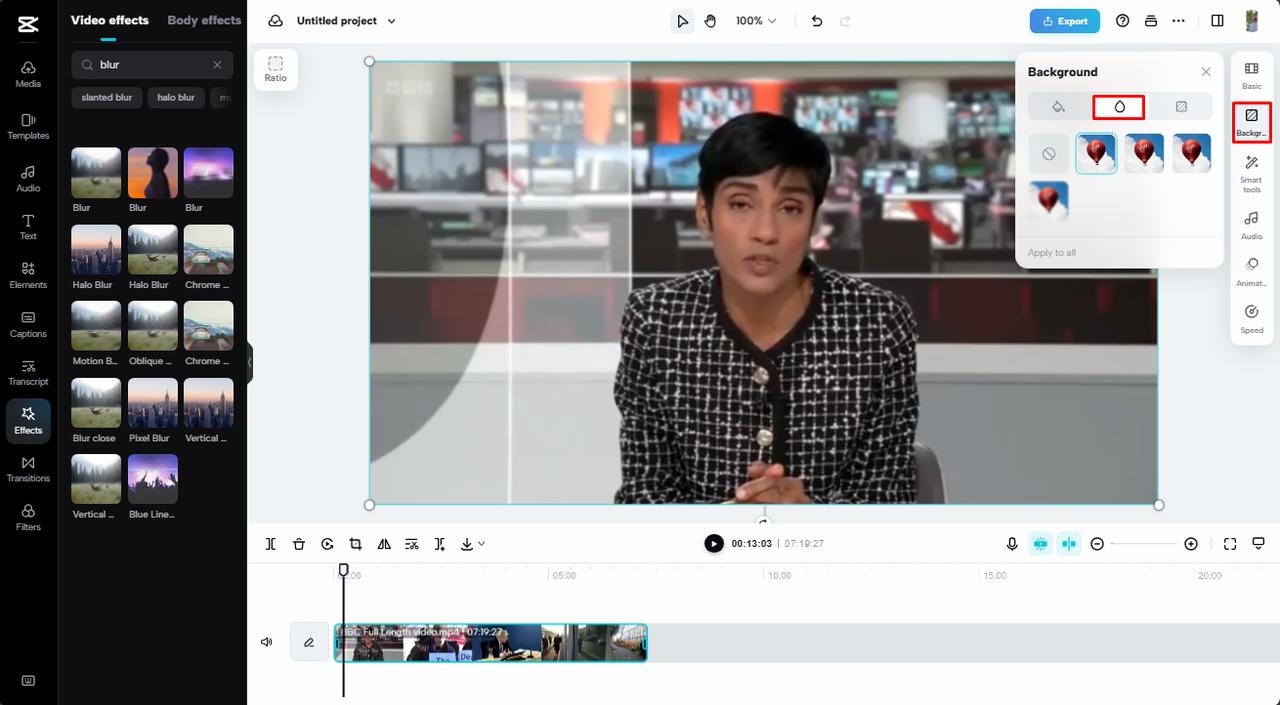The width and height of the screenshot is (1280, 705).
Task: Click the mirror flip icon
Action: (384, 544)
